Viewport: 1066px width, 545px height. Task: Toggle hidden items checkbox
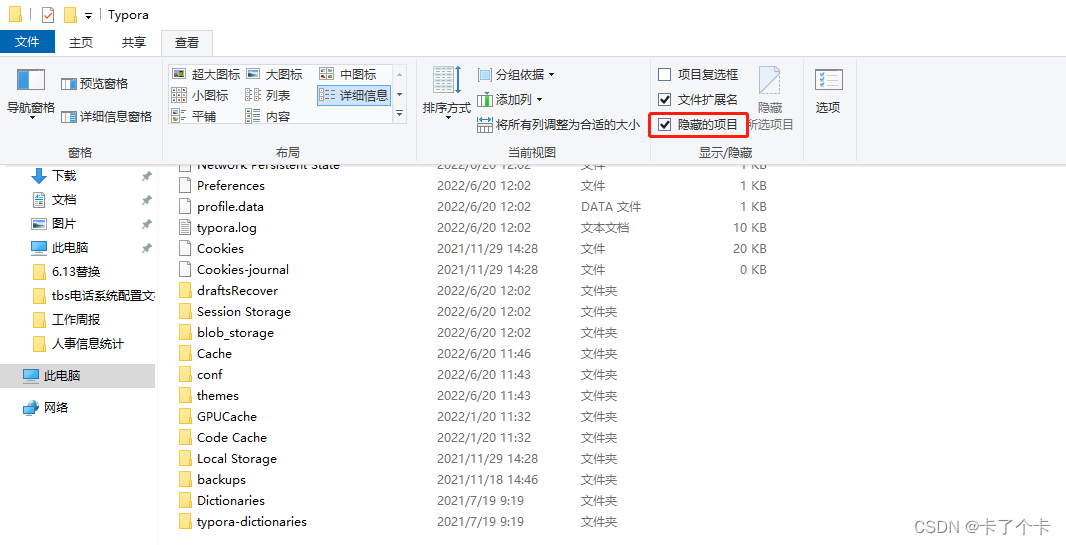point(698,124)
